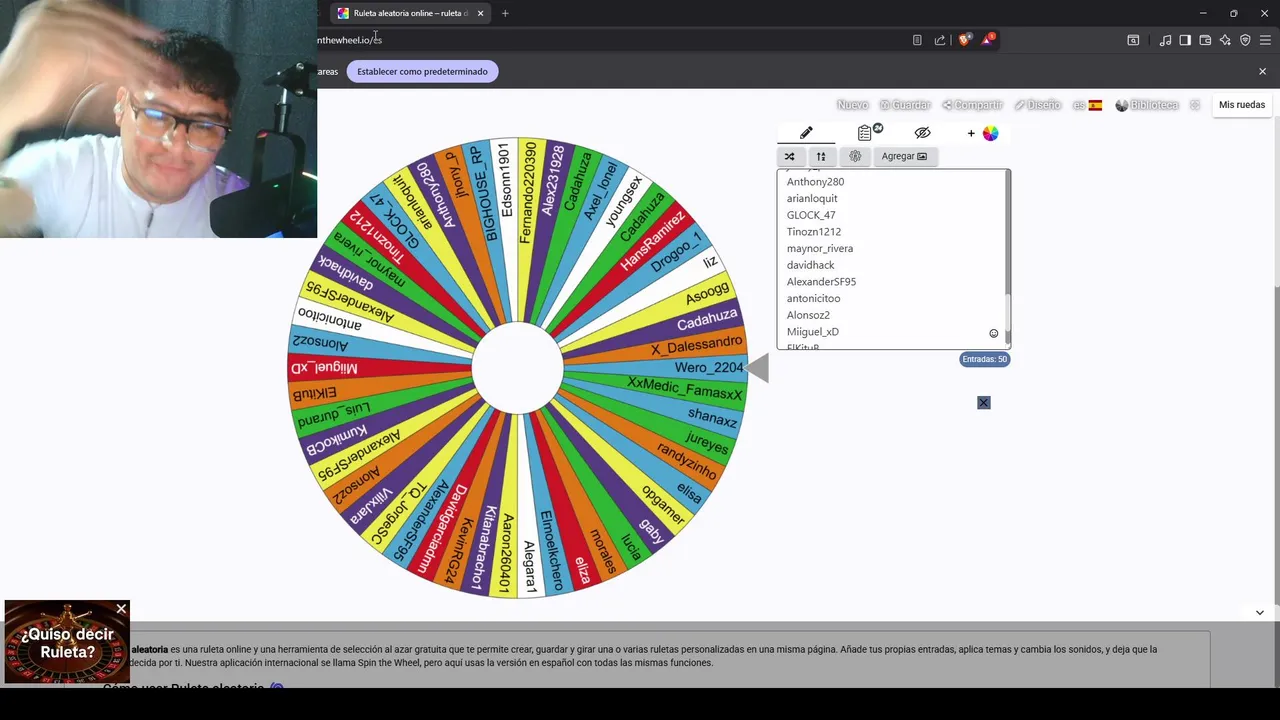The image size is (1280, 720).
Task: Dismiss the default browser notification bar
Action: [x=1262, y=71]
